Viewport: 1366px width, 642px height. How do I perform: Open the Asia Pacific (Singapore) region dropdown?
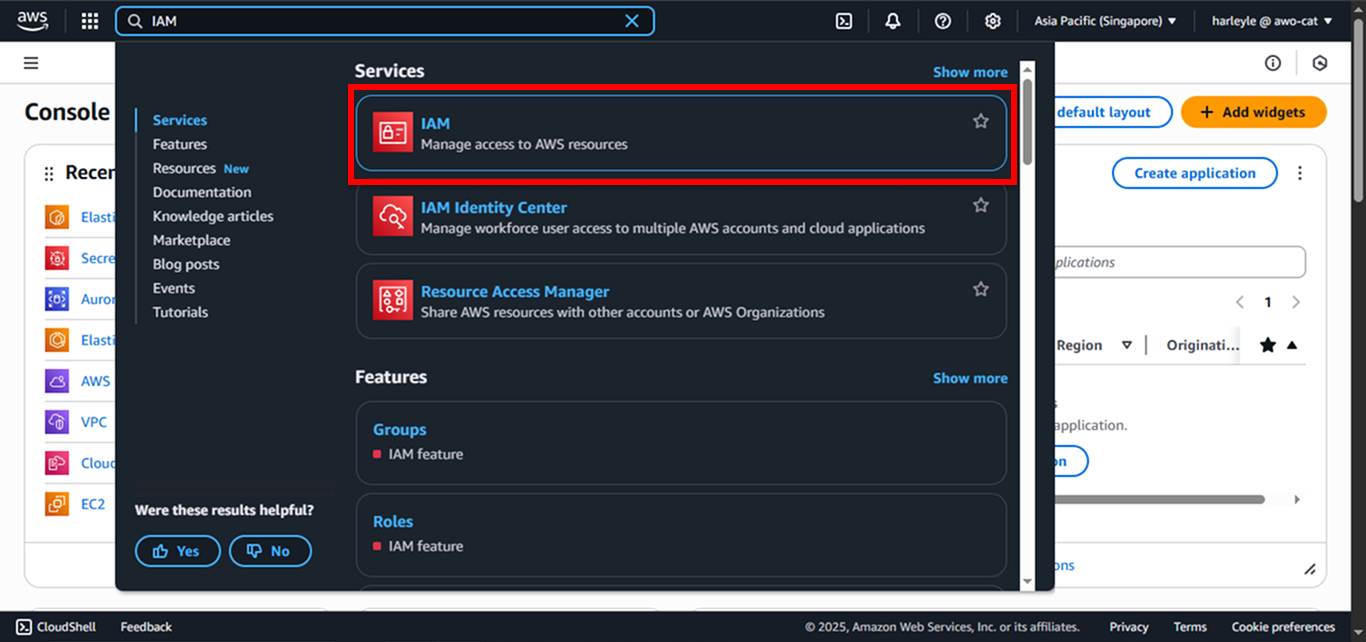(x=1105, y=21)
